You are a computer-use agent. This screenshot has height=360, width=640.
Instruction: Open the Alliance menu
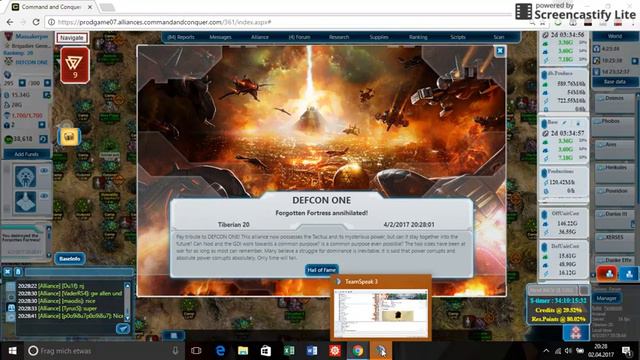click(260, 37)
